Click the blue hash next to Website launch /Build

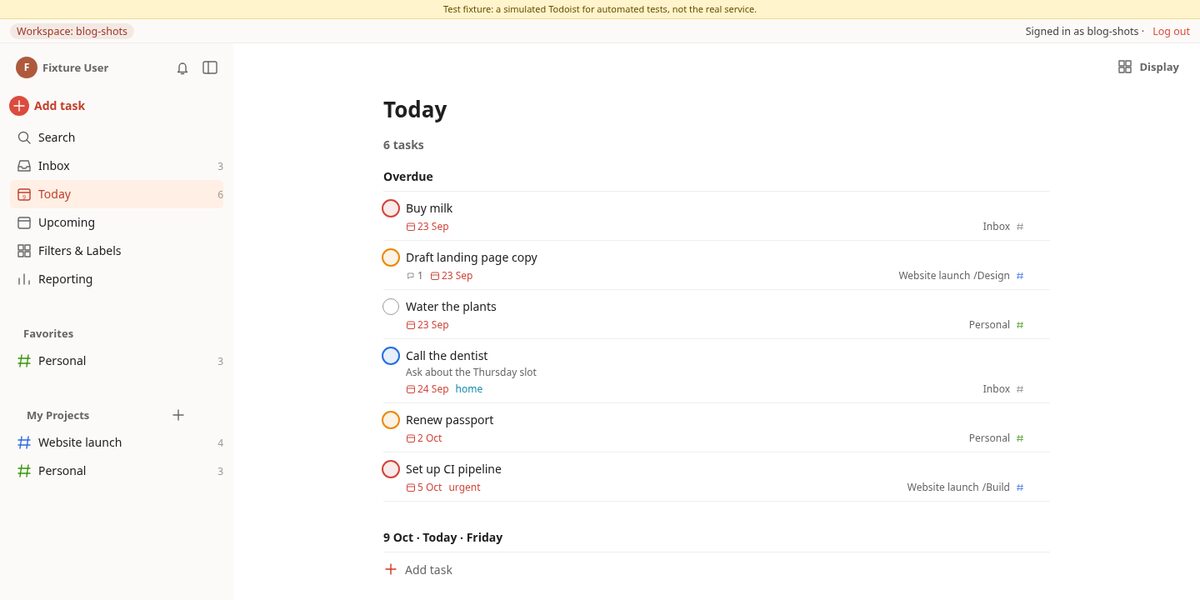1020,488
